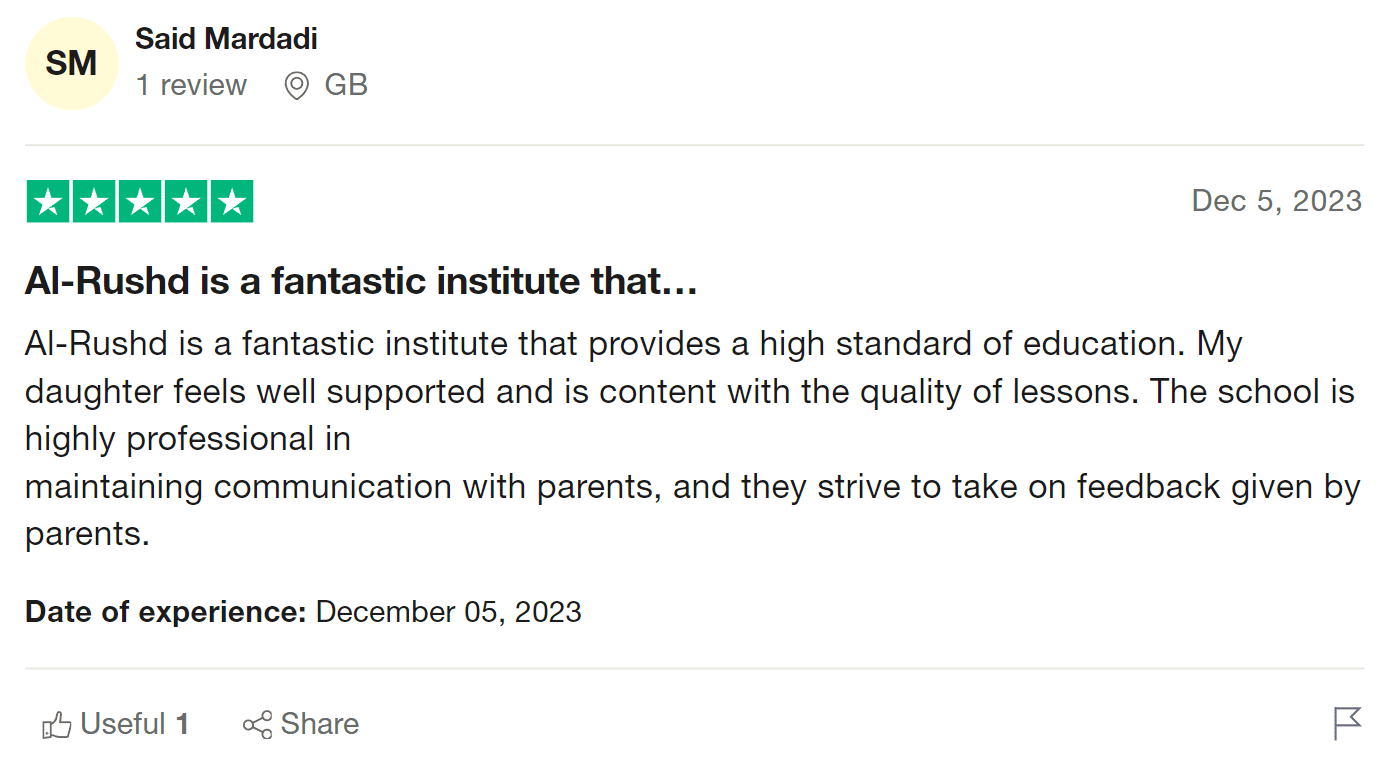This screenshot has width=1383, height=775.
Task: Report the review with the flag icon
Action: (x=1347, y=723)
